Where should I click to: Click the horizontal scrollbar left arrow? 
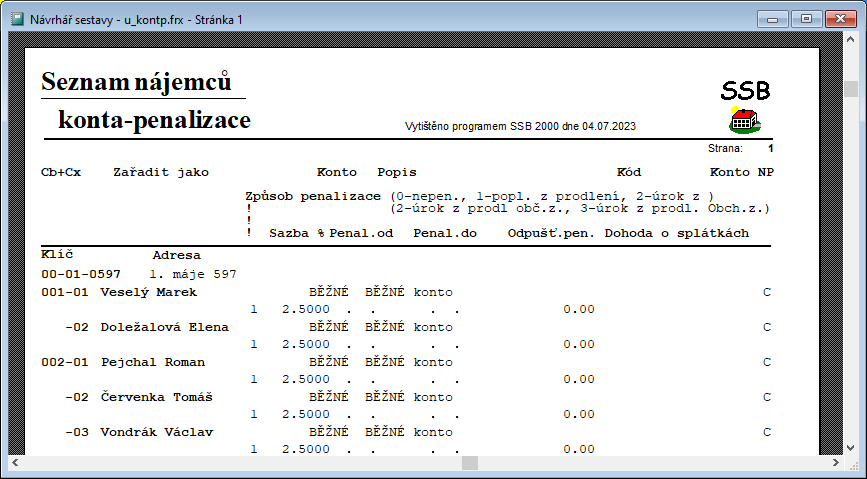pos(16,463)
